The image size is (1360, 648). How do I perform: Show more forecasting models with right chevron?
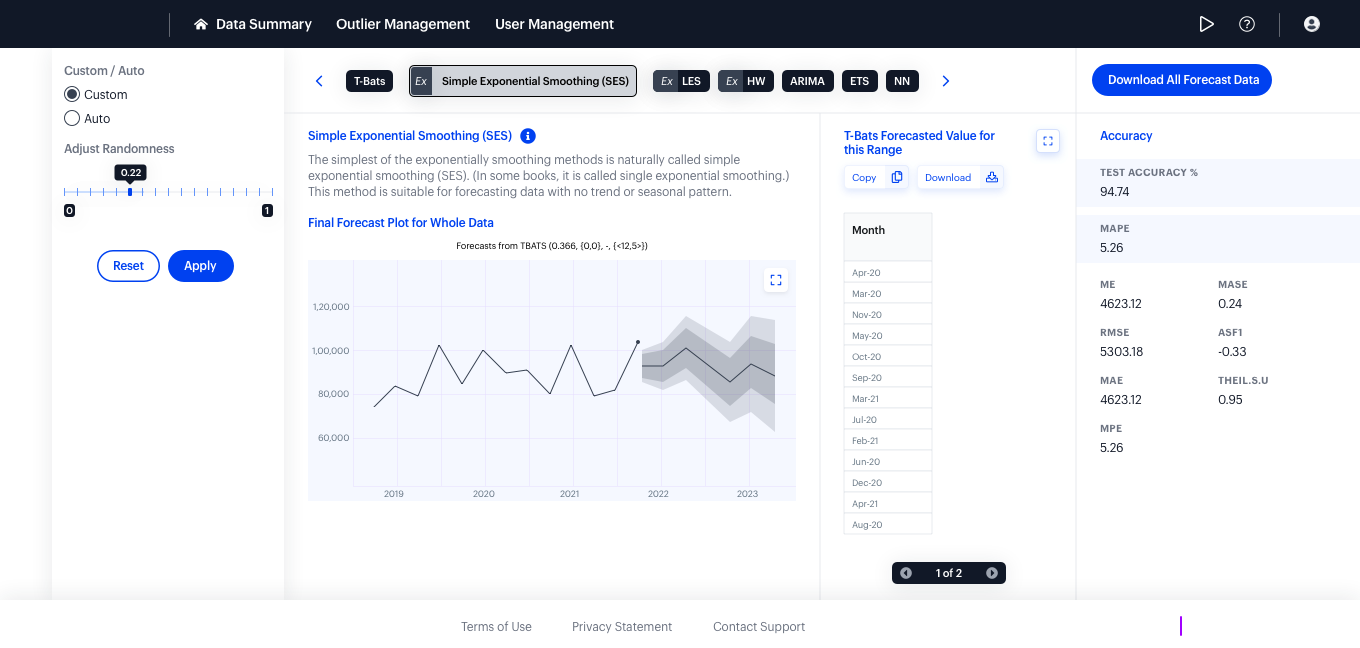(x=946, y=81)
